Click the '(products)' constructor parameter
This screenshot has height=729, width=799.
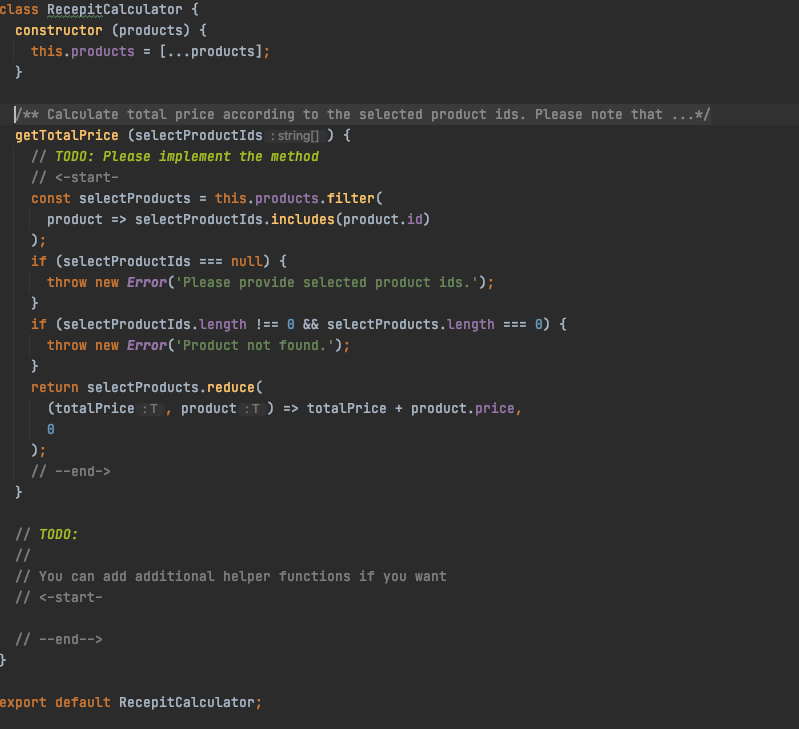[x=150, y=31]
